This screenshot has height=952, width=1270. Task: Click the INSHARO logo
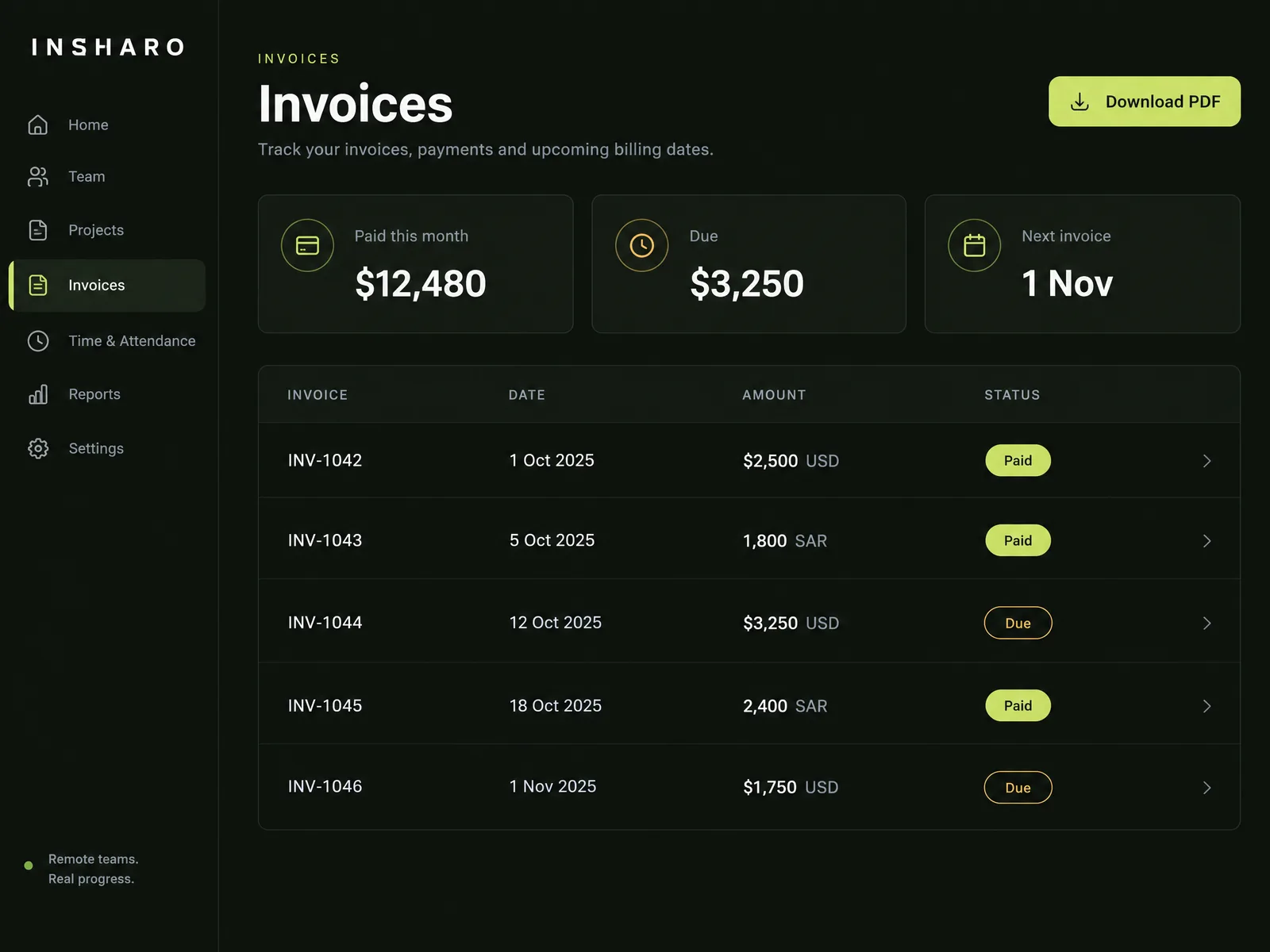(108, 48)
